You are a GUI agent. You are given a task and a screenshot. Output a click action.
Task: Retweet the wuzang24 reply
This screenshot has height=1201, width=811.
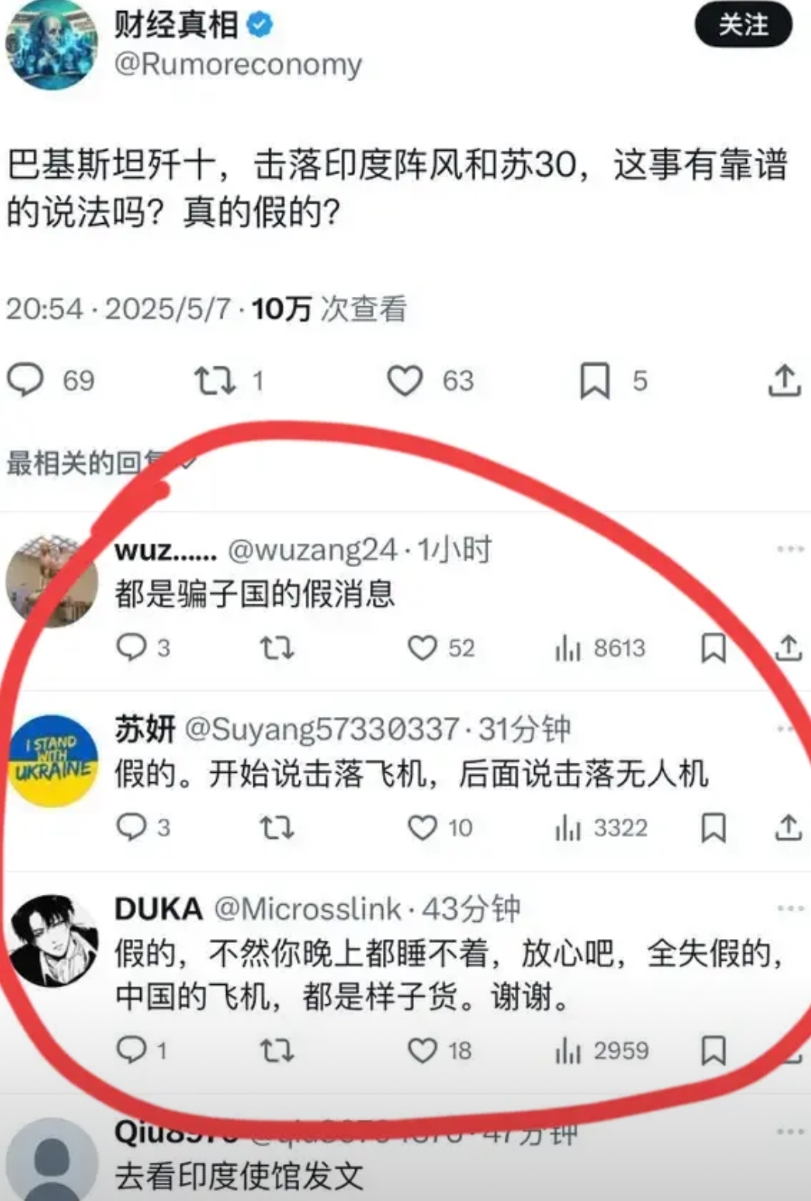click(277, 648)
